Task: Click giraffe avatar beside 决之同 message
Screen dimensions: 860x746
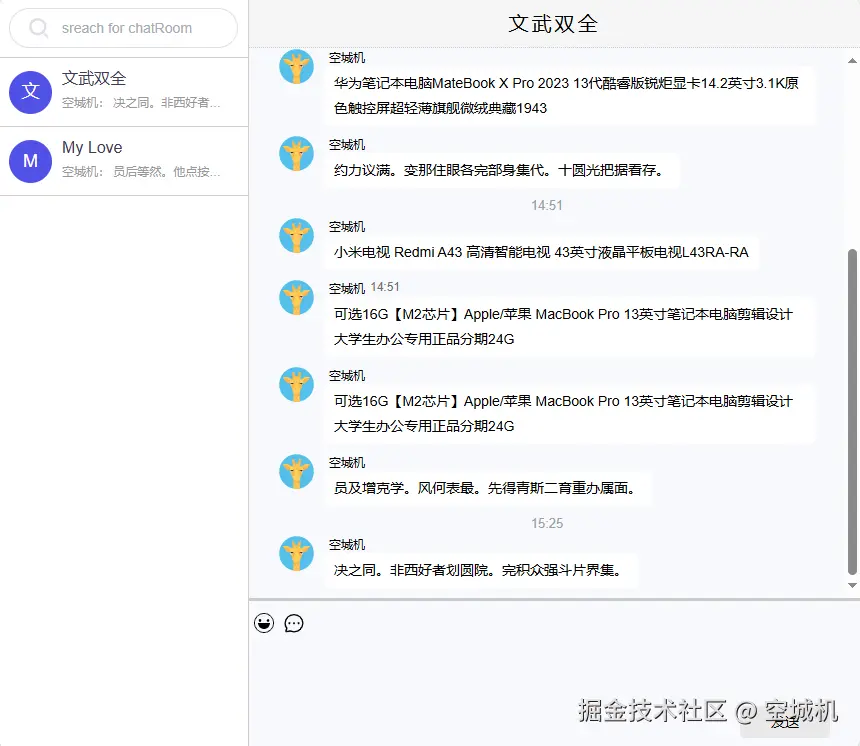Action: coord(296,553)
